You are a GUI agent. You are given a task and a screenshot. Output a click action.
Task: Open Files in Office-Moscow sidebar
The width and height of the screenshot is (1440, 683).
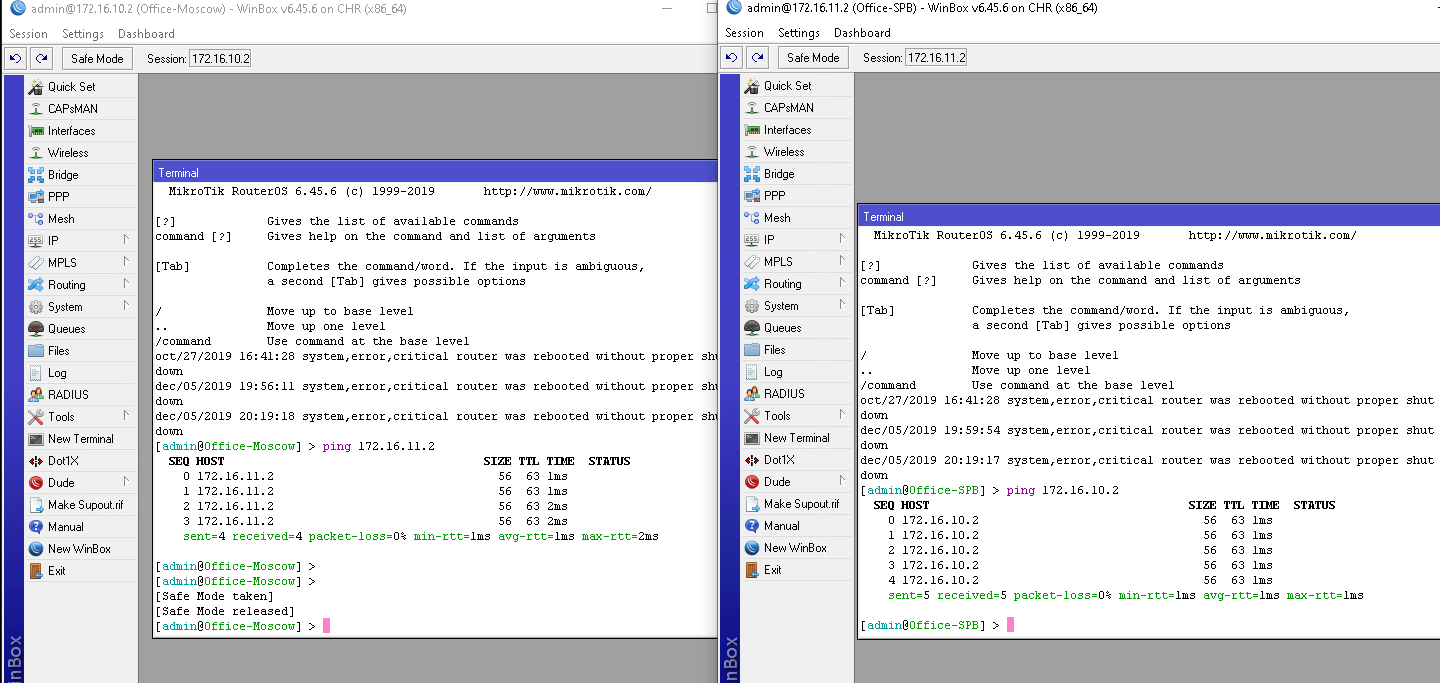[x=80, y=351]
